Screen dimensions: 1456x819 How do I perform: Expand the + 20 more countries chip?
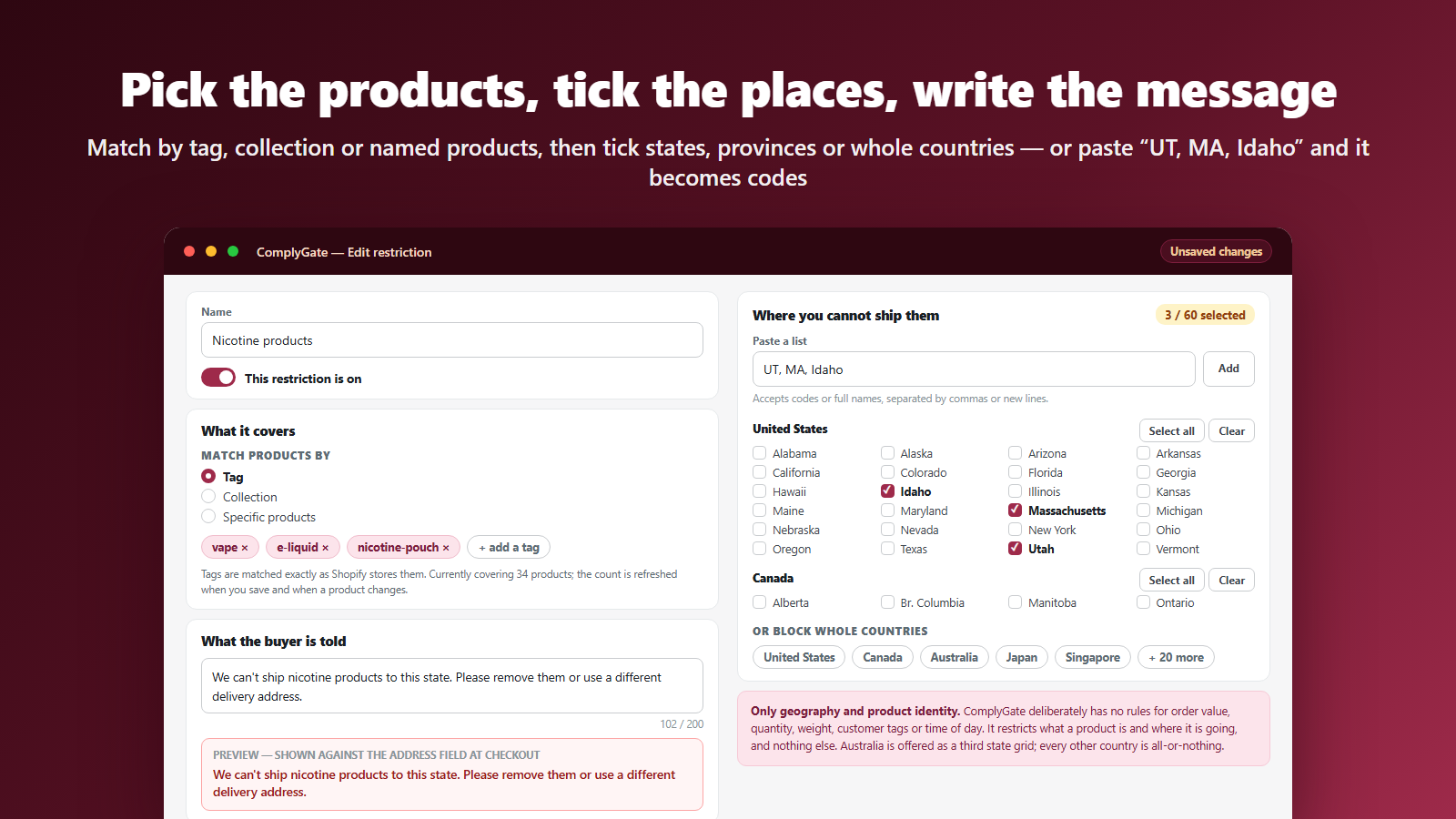[x=1176, y=657]
